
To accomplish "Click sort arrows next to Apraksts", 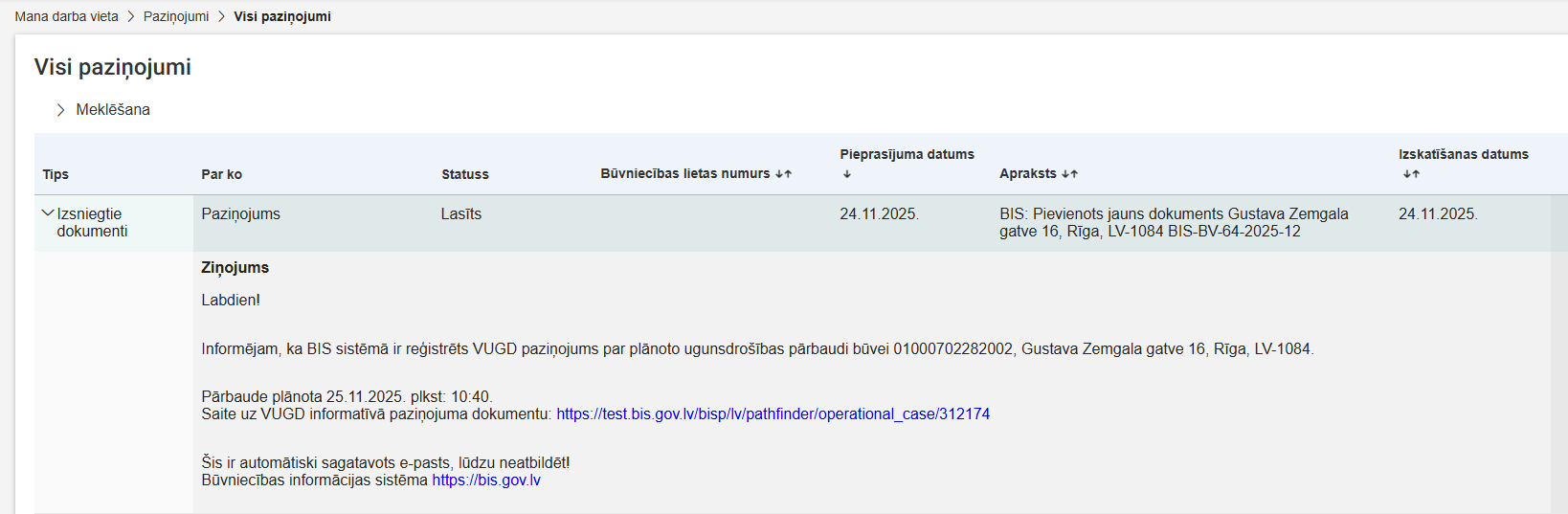I will click(1069, 174).
